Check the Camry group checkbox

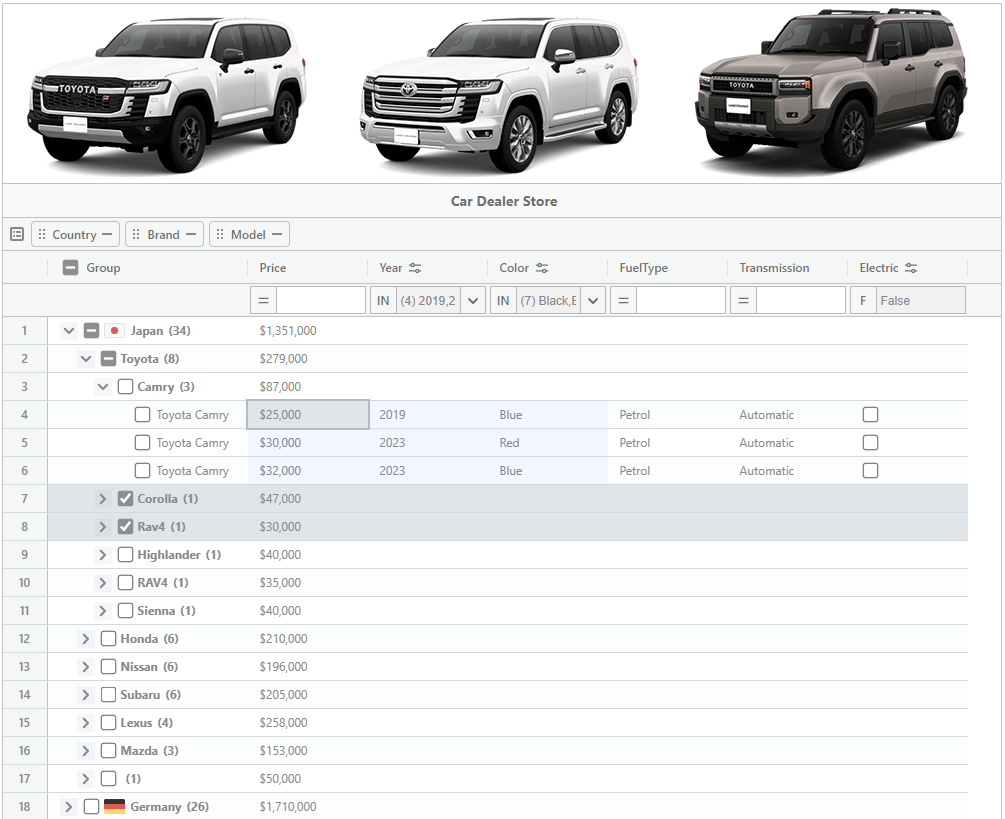pos(126,386)
